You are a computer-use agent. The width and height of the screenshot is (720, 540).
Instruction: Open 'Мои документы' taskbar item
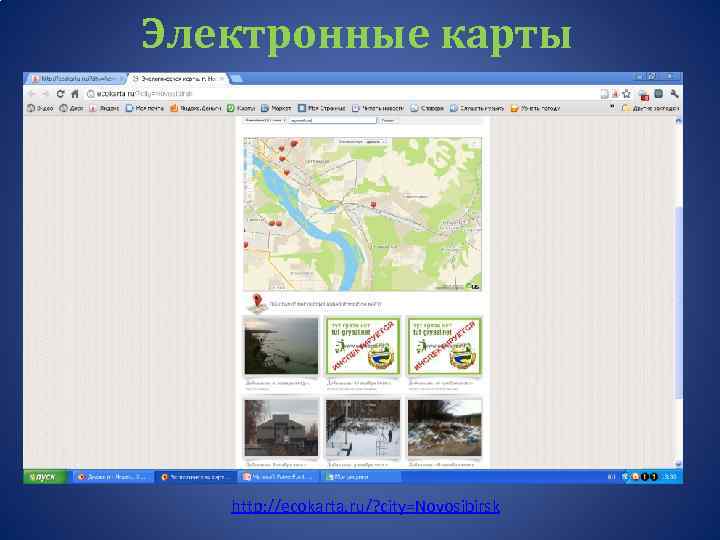(x=361, y=477)
